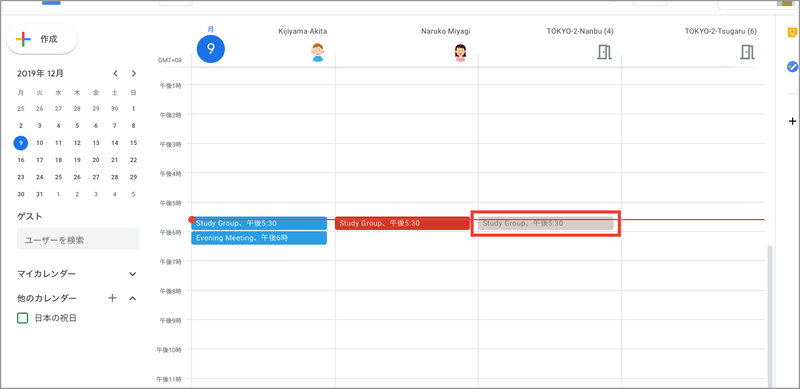
Task: Click the ユーザーを検索 search field
Action: pos(78,239)
